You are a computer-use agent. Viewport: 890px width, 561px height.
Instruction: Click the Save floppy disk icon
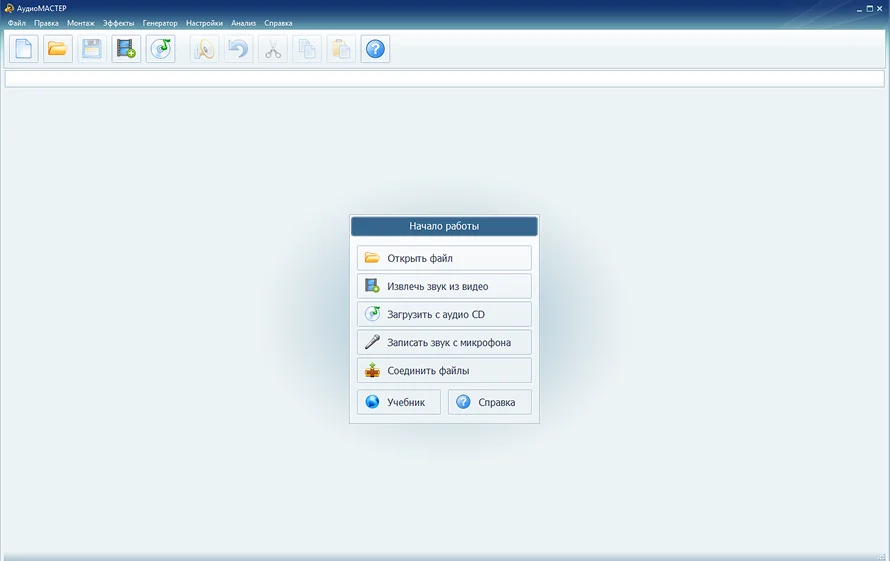pyautogui.click(x=92, y=49)
